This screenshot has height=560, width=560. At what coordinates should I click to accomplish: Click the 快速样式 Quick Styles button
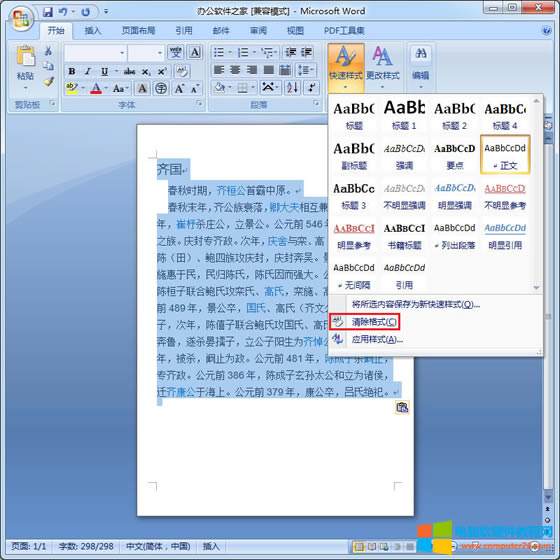(346, 68)
